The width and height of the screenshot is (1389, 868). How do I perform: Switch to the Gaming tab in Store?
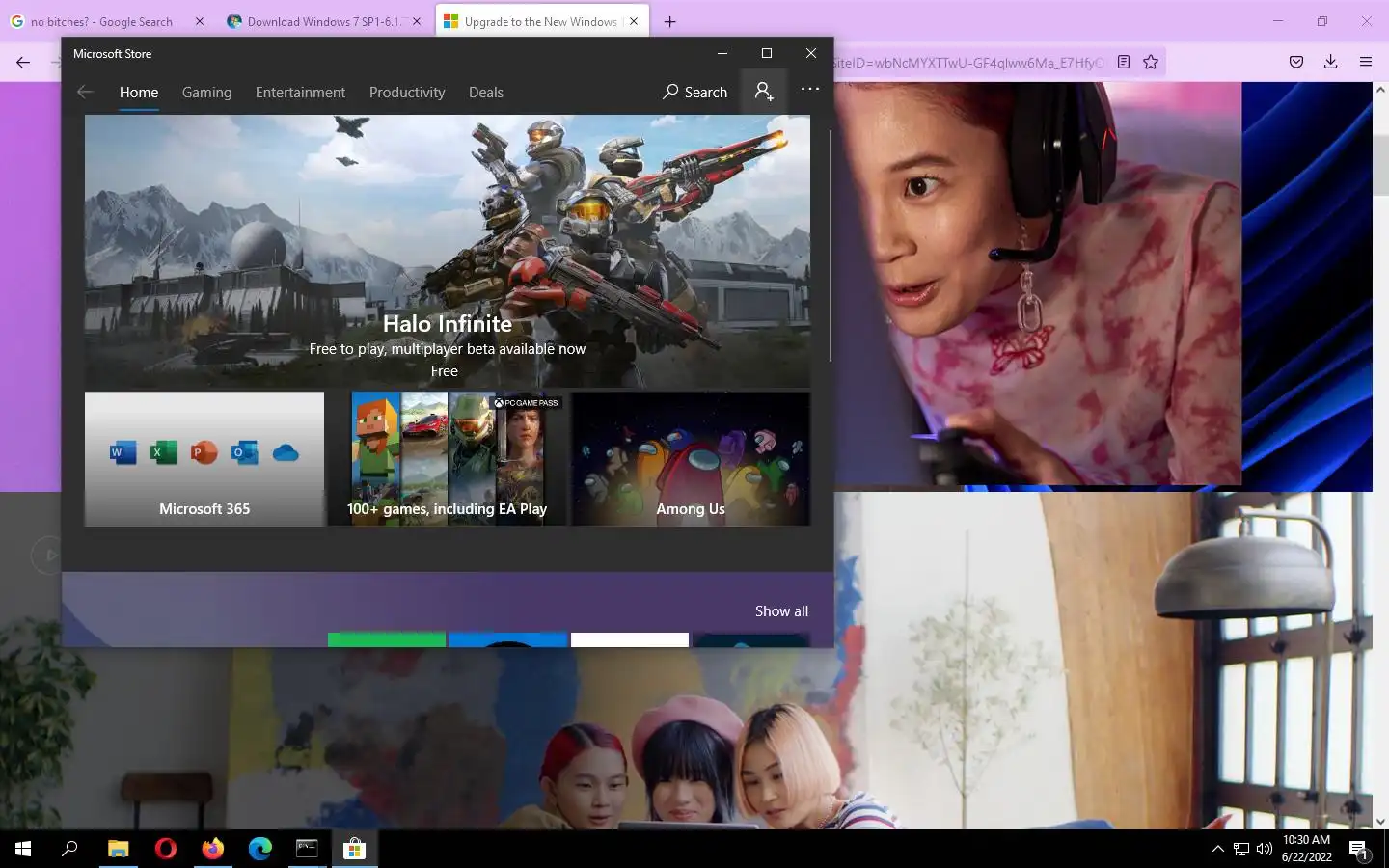pos(206,93)
